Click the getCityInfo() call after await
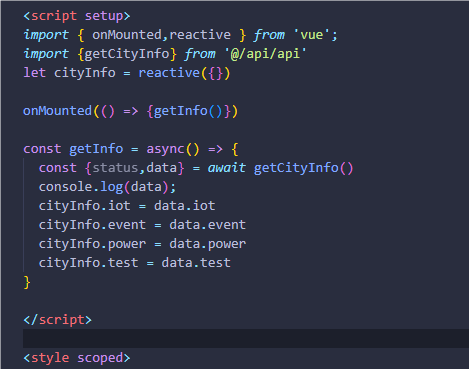This screenshot has height=369, width=469. pos(303,168)
